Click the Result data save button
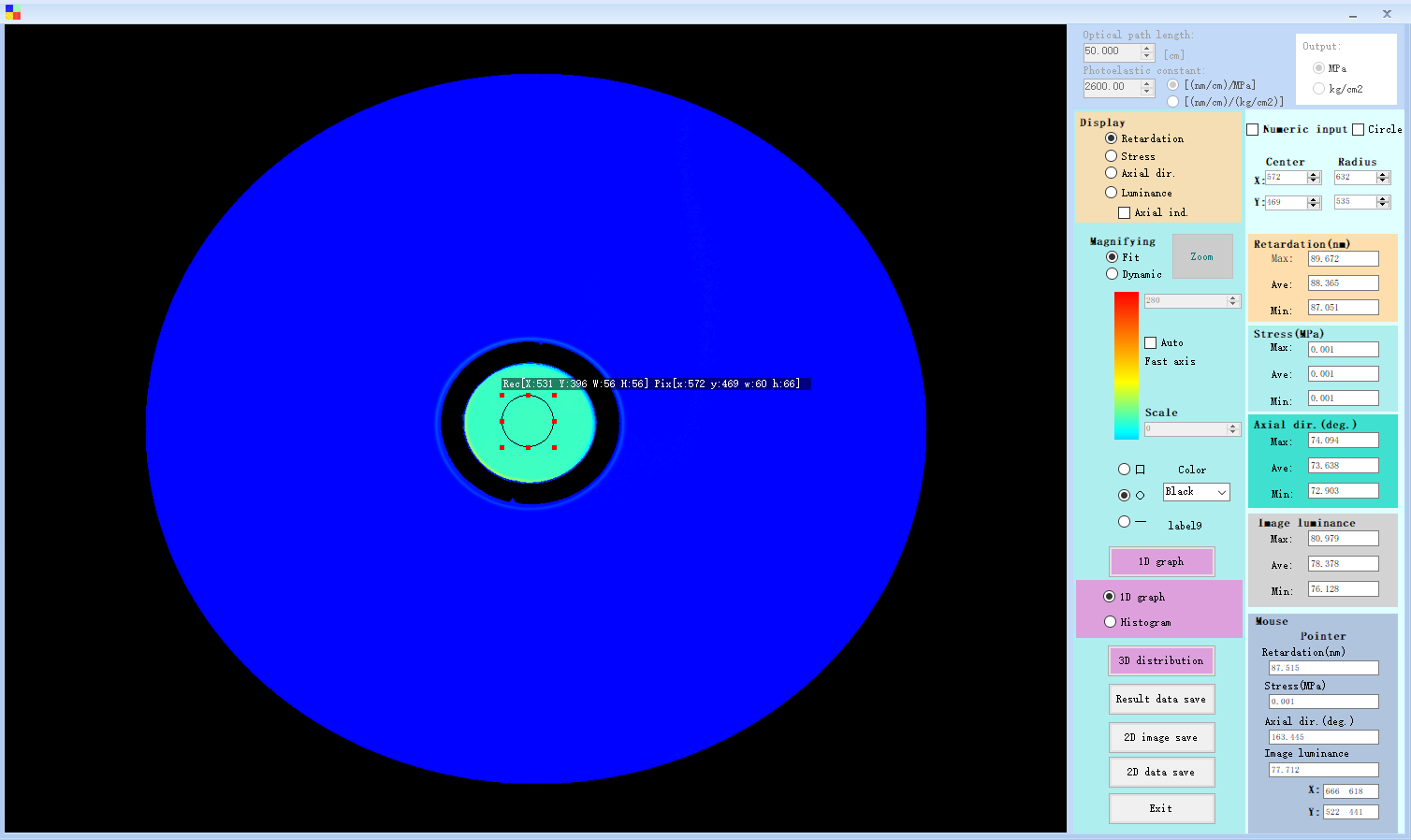 tap(1161, 699)
